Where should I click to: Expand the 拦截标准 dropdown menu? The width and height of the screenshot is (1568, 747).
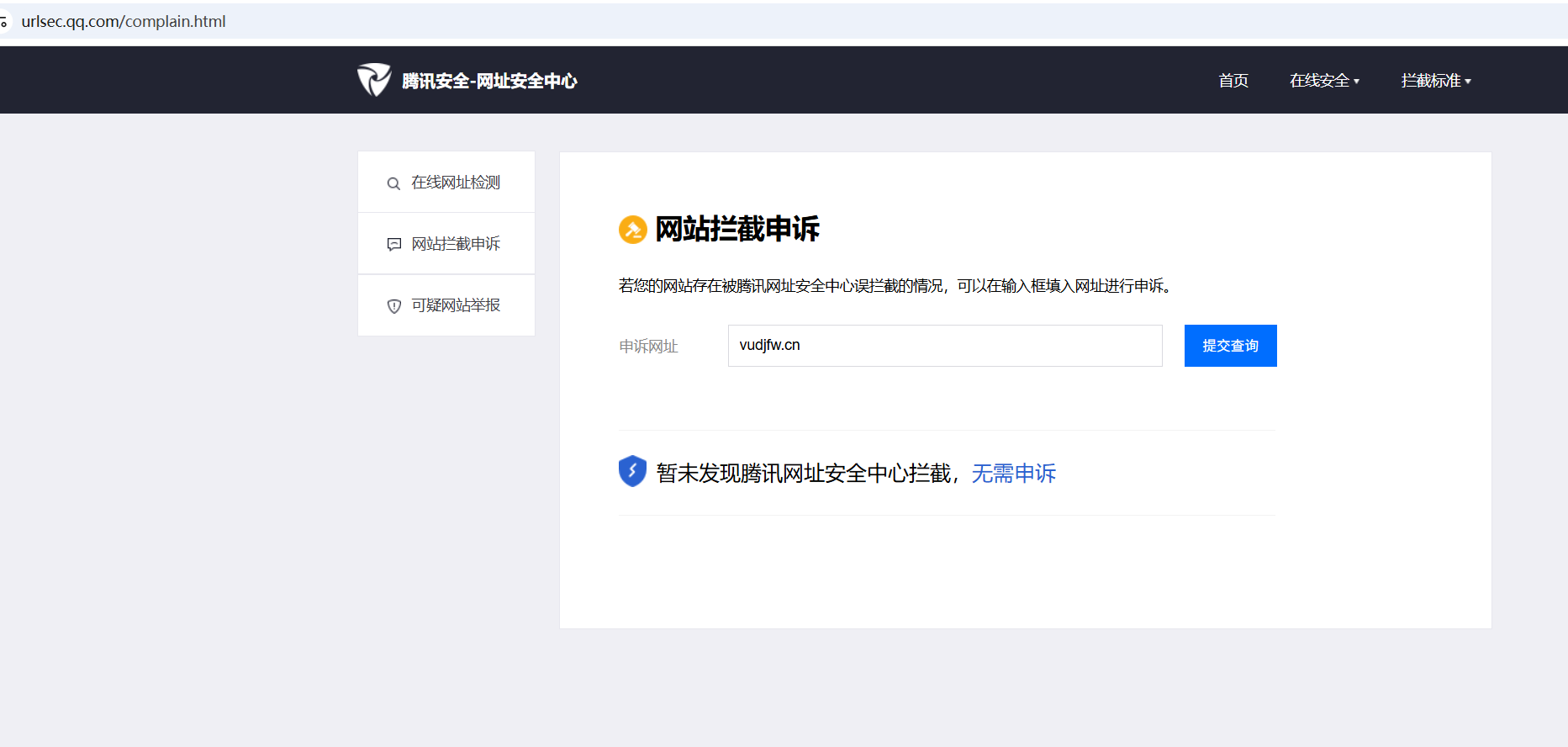[1436, 81]
